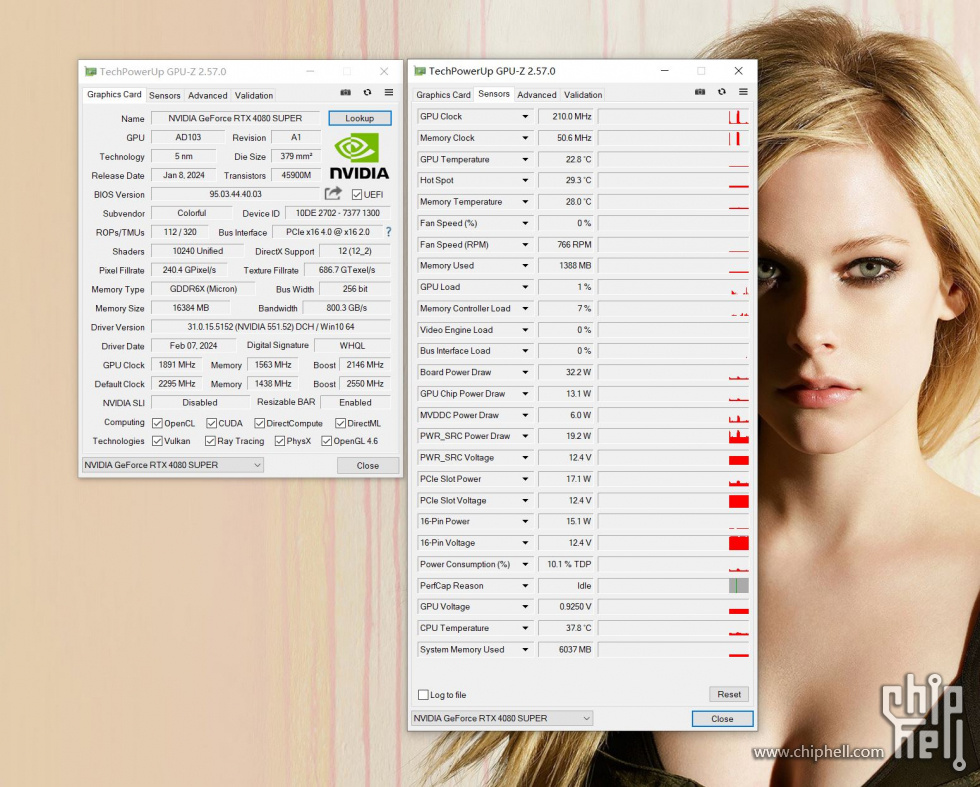This screenshot has width=980, height=787.
Task: Click the Name field showing RTX 4080 SUPER
Action: [x=235, y=118]
